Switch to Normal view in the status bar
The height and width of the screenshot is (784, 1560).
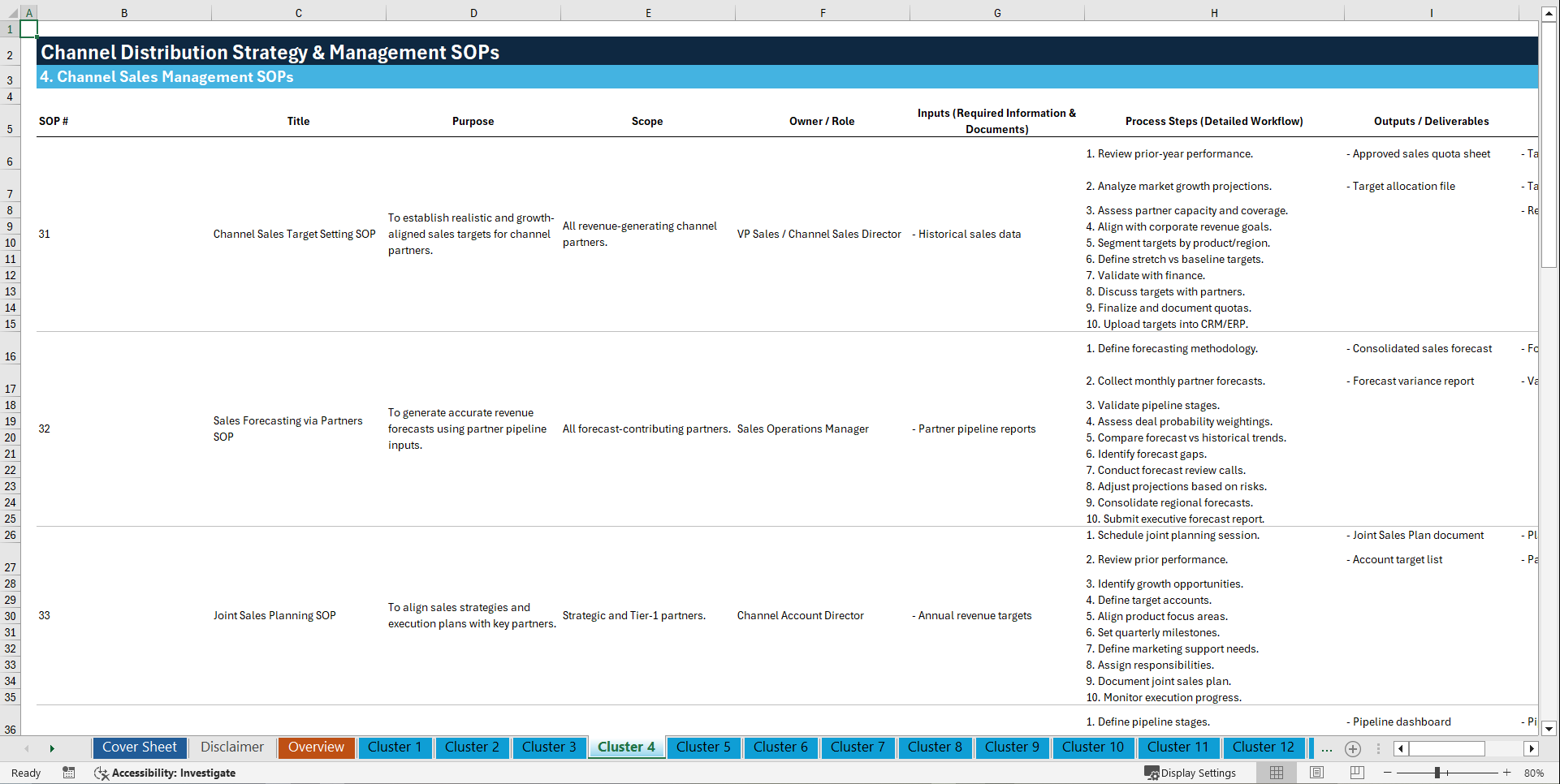click(x=1276, y=773)
